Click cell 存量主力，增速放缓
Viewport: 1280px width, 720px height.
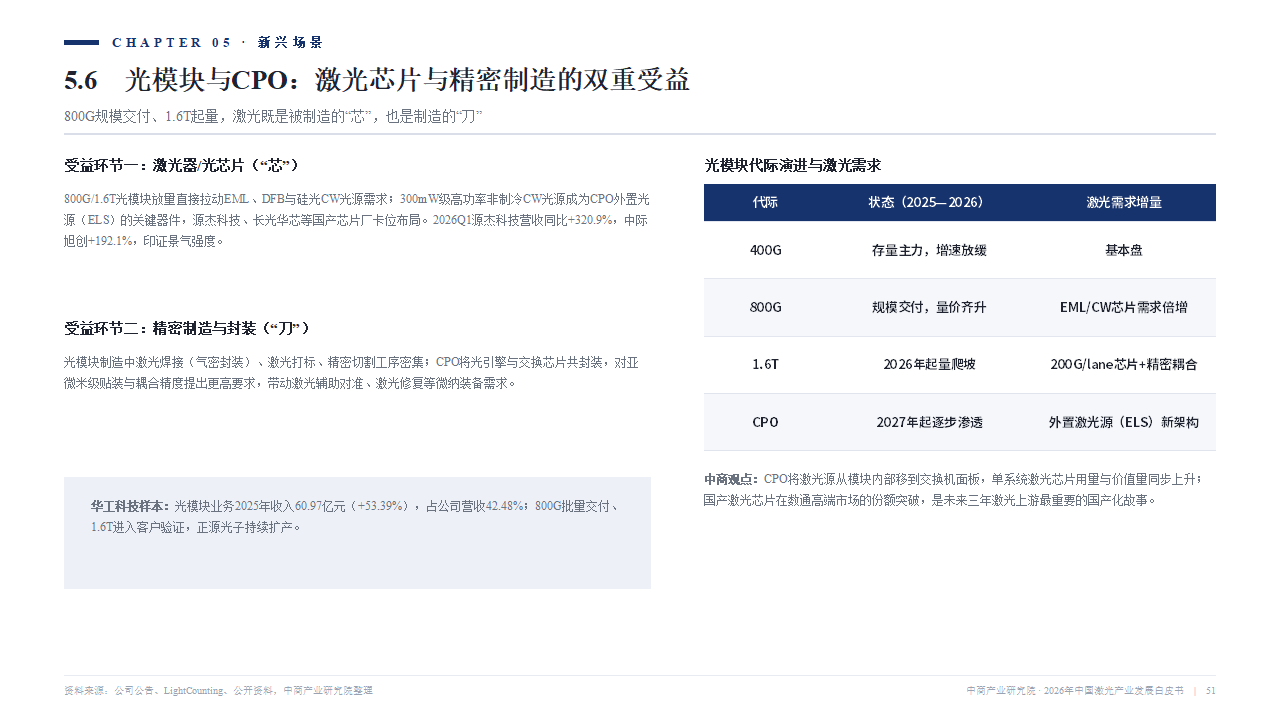929,250
